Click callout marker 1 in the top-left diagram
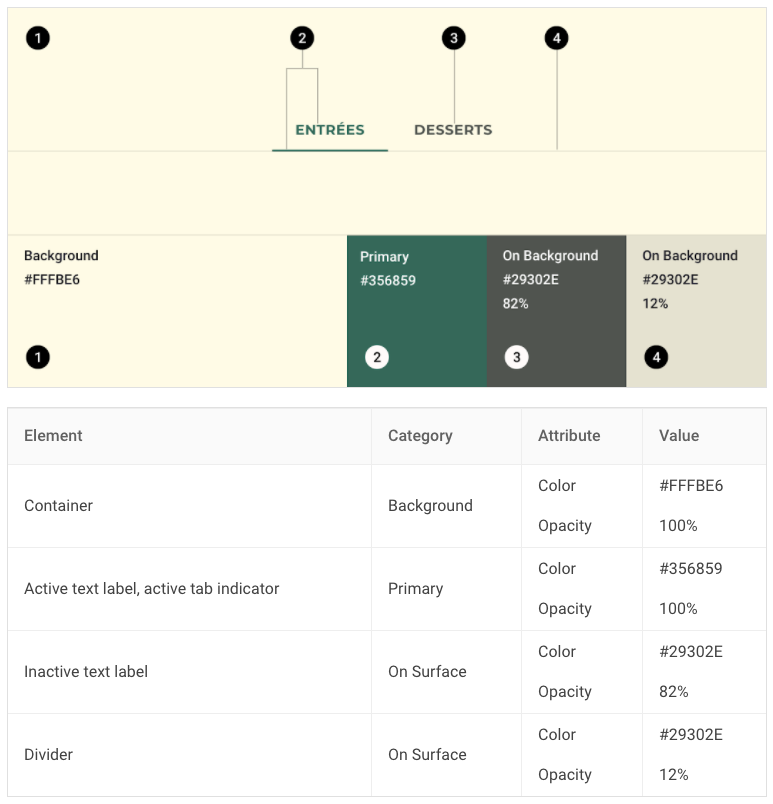 38,37
